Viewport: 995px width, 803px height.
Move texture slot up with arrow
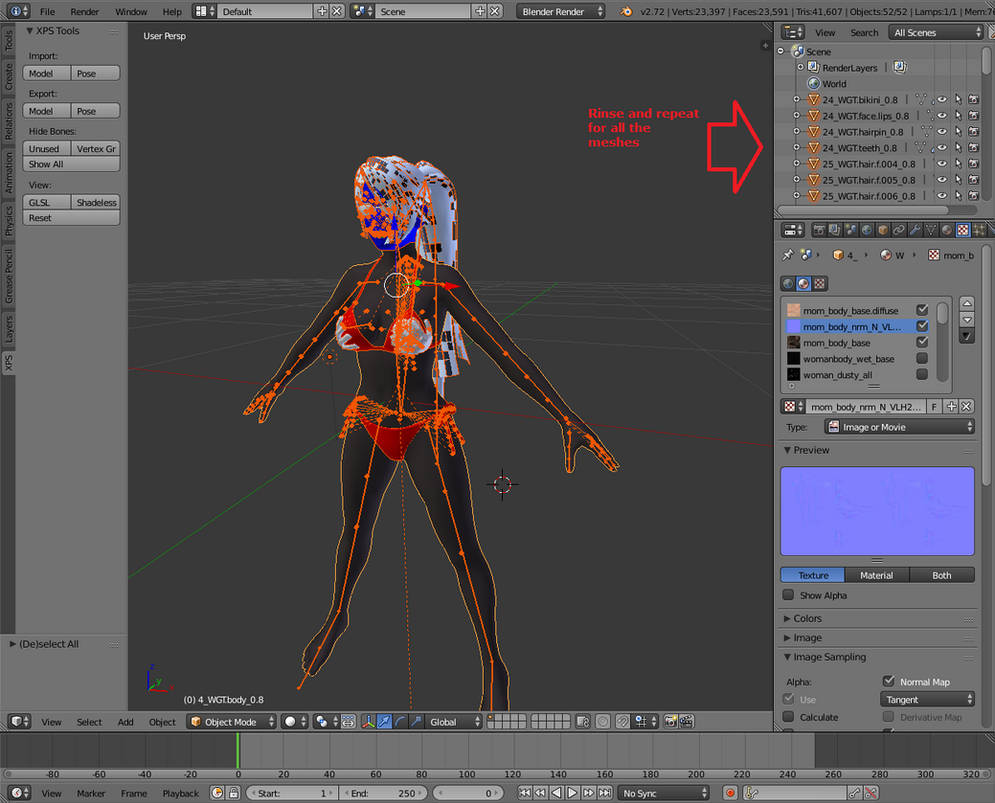[966, 303]
